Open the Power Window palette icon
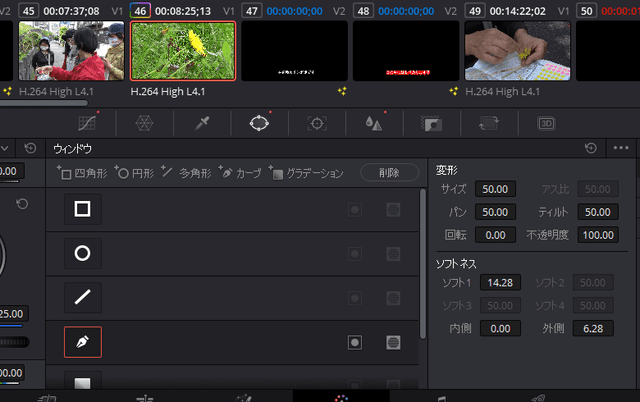 tap(259, 123)
